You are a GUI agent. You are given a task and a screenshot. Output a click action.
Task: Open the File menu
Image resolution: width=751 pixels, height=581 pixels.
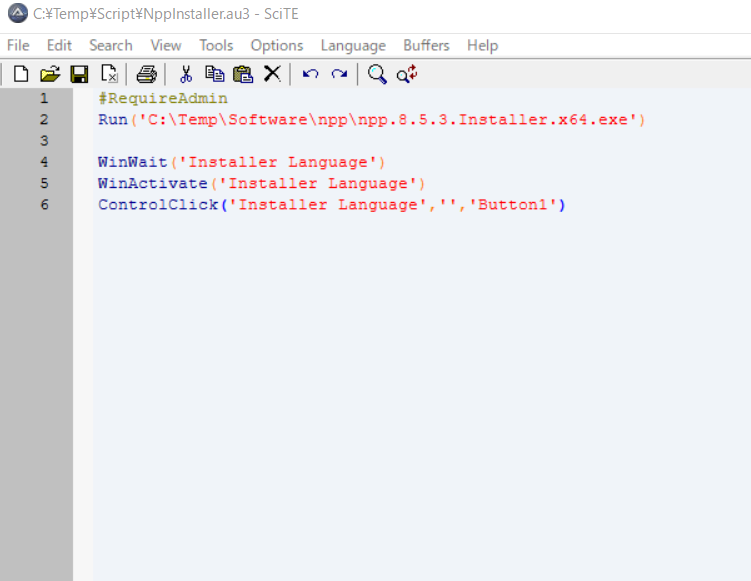click(18, 45)
